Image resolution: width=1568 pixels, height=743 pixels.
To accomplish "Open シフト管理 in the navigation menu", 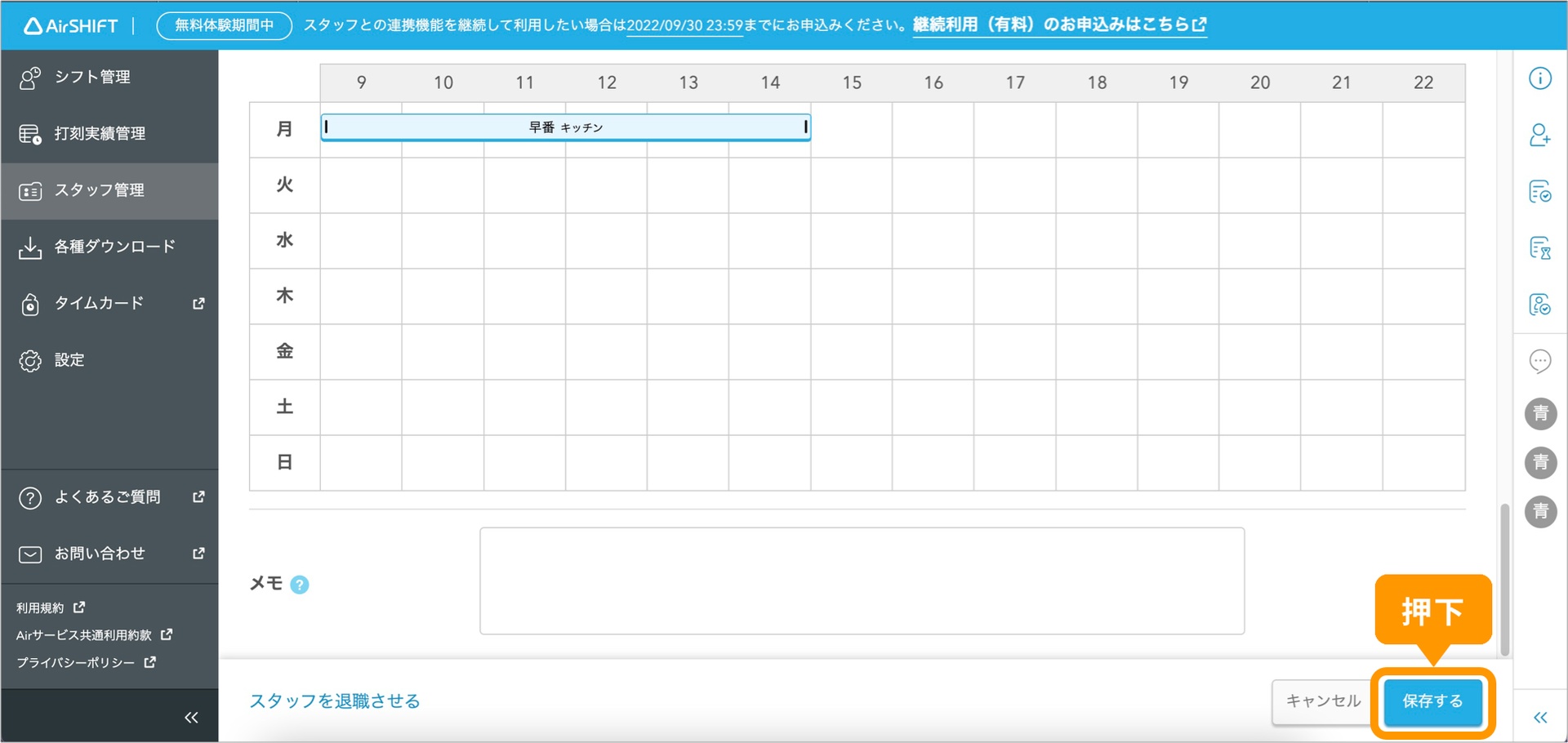I will [x=91, y=78].
